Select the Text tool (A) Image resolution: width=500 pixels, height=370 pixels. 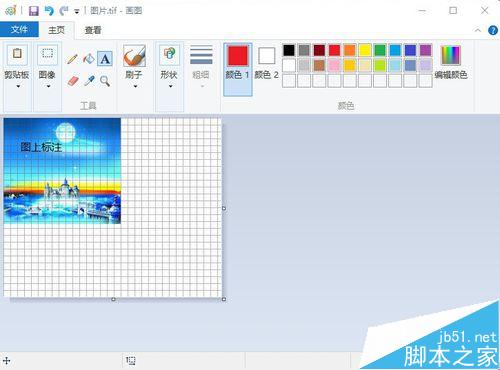pyautogui.click(x=105, y=59)
